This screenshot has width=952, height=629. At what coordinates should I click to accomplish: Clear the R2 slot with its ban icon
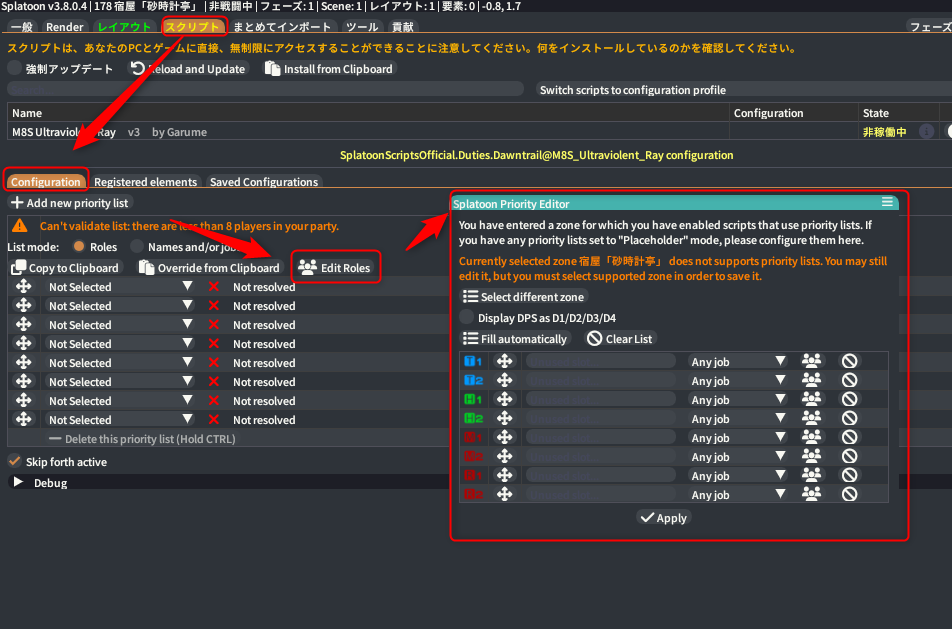[x=849, y=494]
